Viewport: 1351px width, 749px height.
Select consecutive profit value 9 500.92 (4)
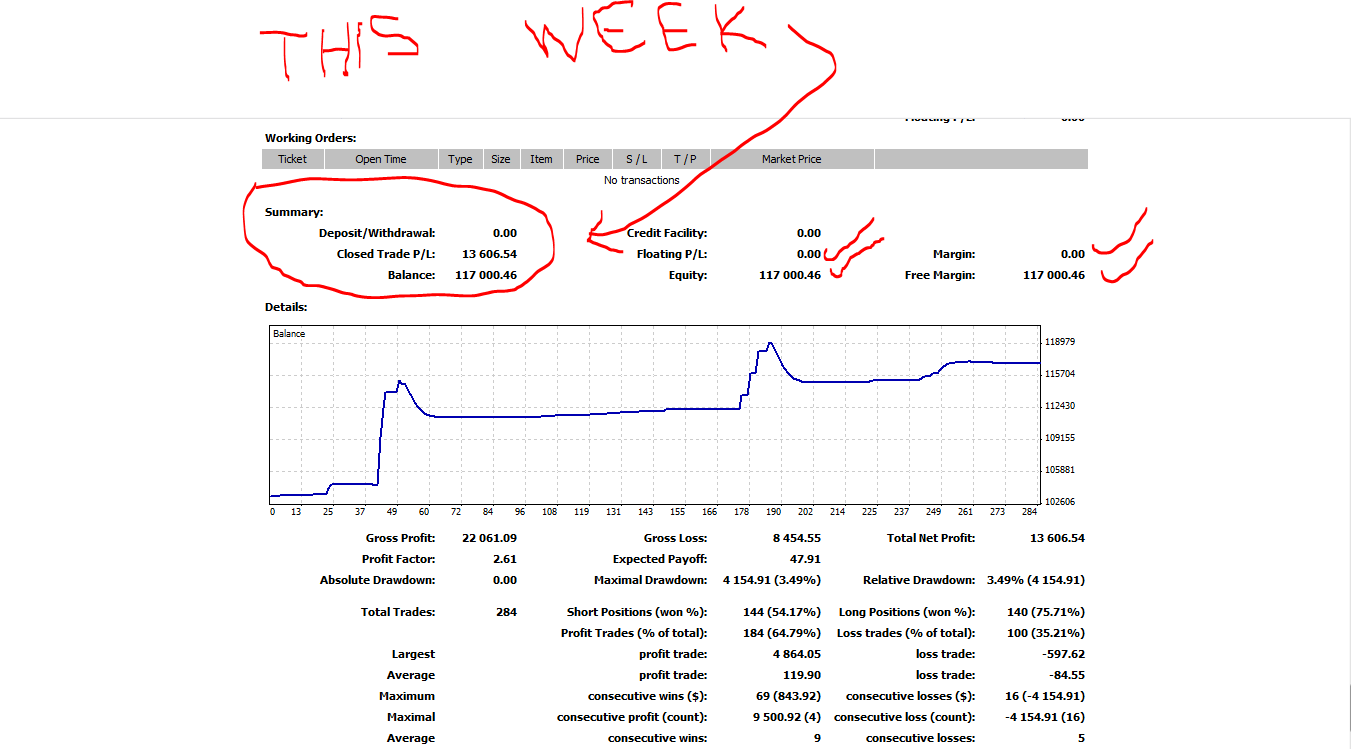click(787, 717)
